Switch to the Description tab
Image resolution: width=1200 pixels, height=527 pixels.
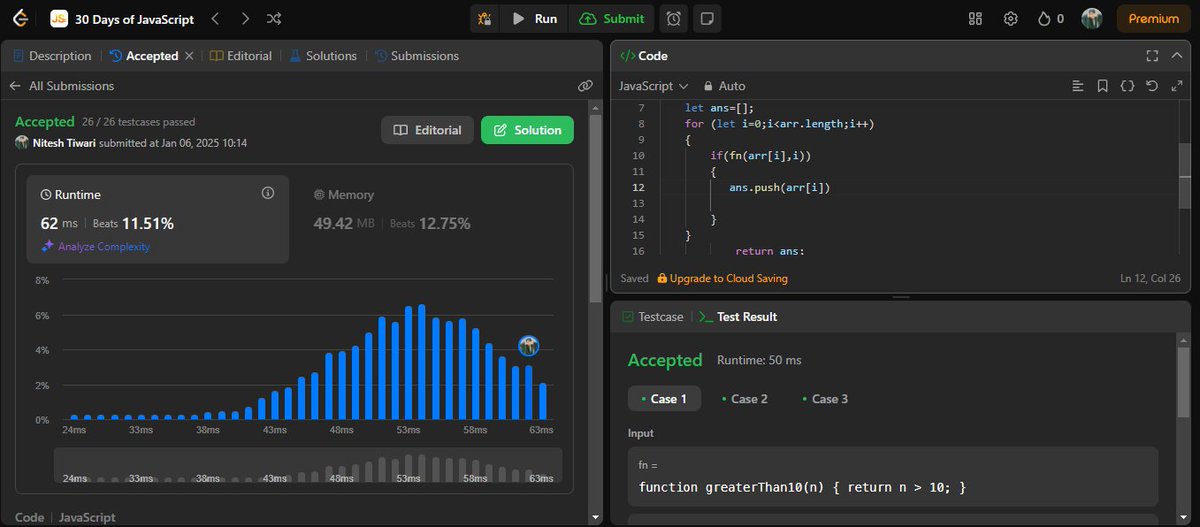click(54, 56)
